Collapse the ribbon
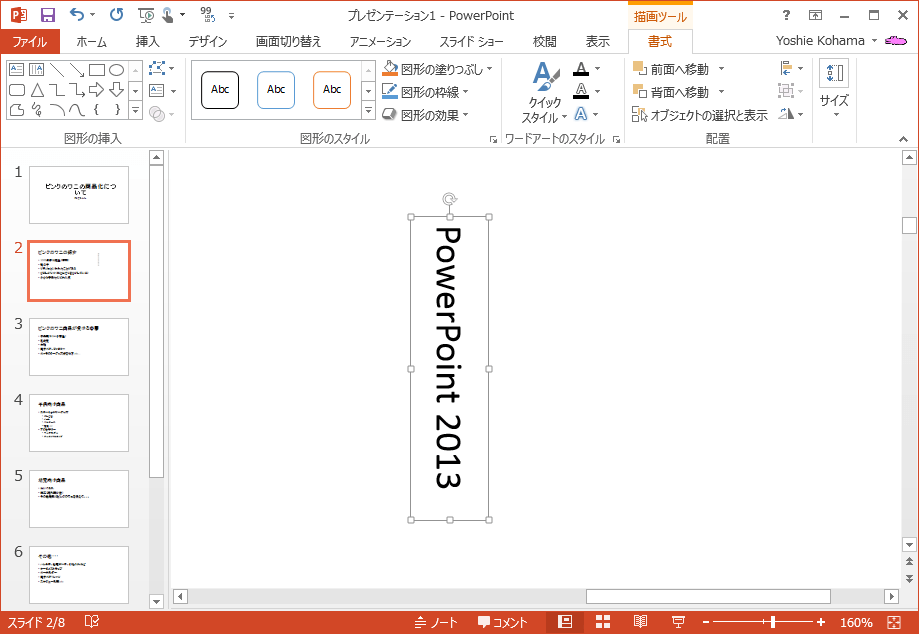Image resolution: width=919 pixels, height=634 pixels. [903, 139]
